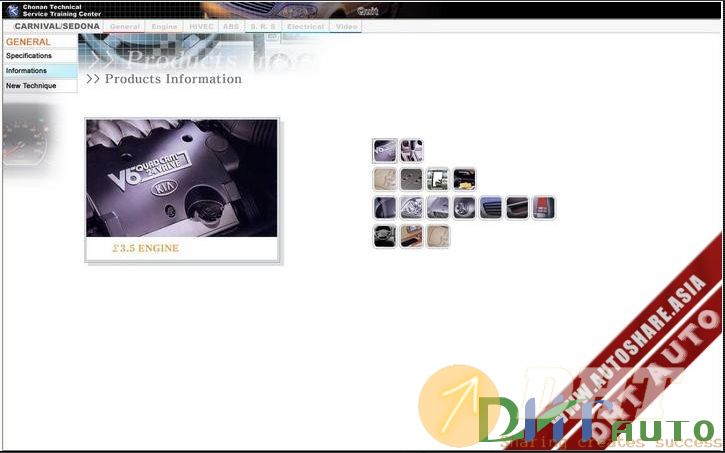Select the dark roof rail thumbnail

(x=517, y=208)
